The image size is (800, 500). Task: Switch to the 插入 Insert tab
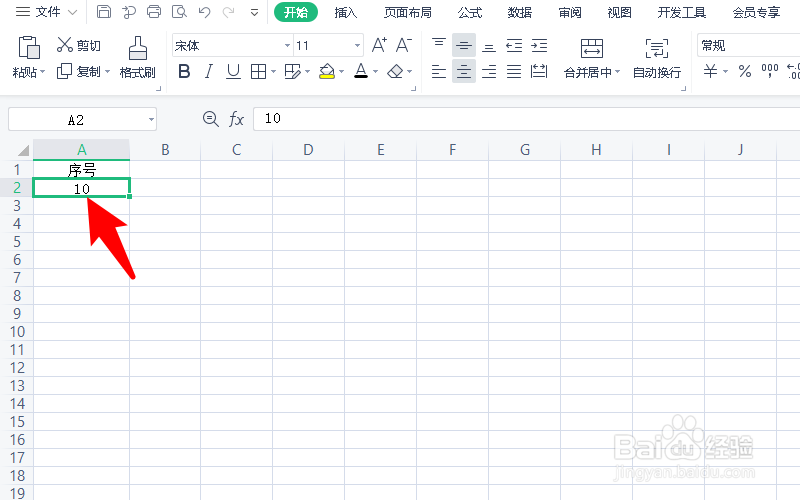click(345, 12)
